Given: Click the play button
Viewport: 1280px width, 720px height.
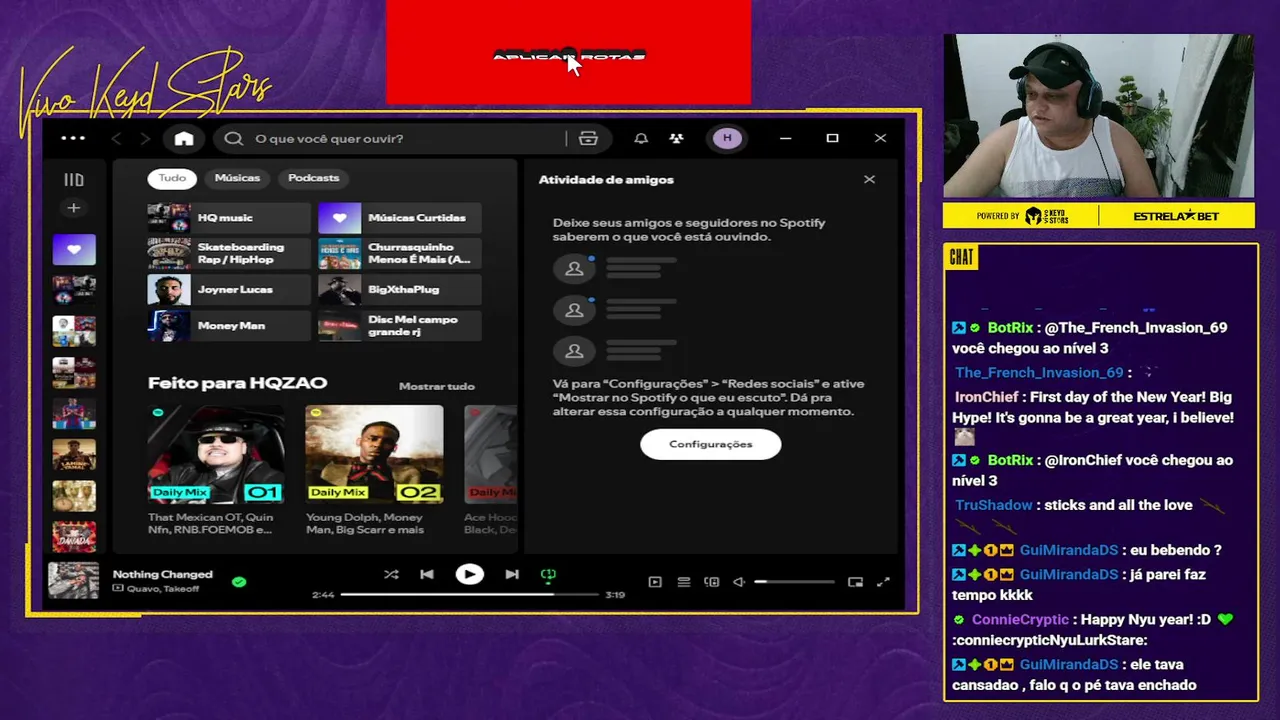Looking at the screenshot, I should [469, 574].
